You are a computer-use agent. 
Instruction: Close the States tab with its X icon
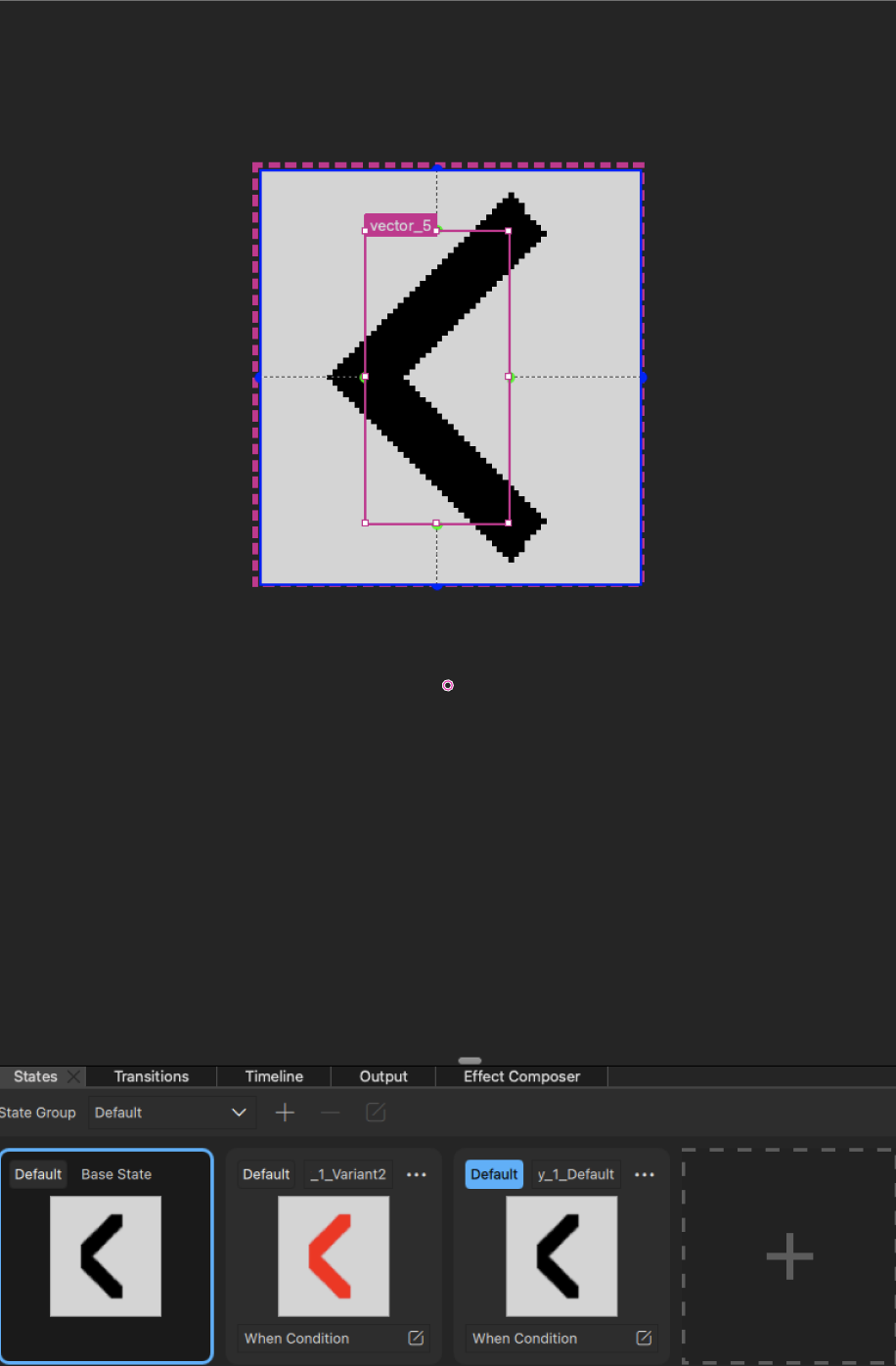(73, 1076)
